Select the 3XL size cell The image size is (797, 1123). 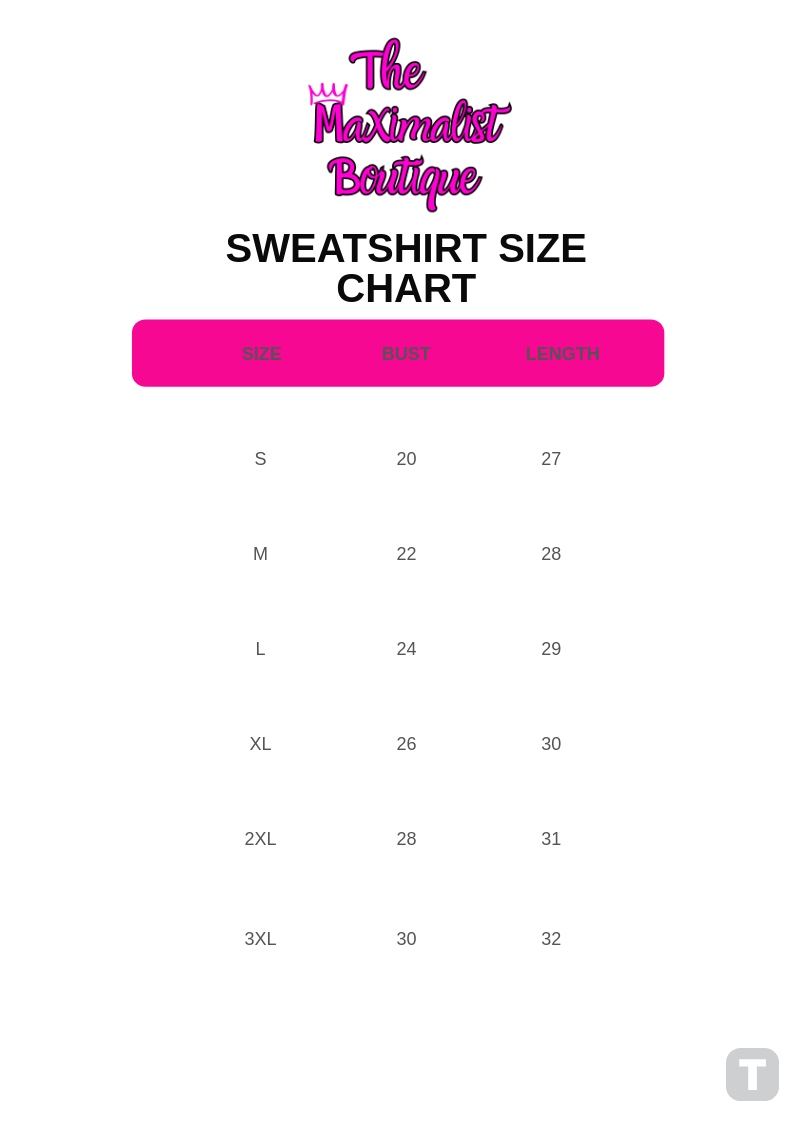coord(260,939)
